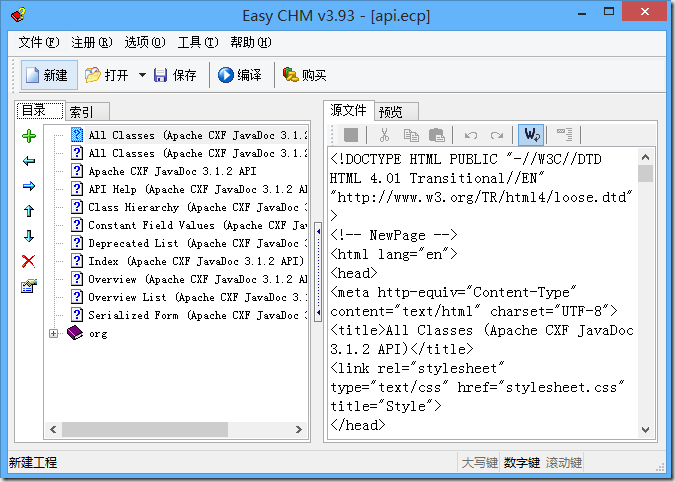
Task: Click the 滚动键 status bar indicator
Action: tap(564, 463)
